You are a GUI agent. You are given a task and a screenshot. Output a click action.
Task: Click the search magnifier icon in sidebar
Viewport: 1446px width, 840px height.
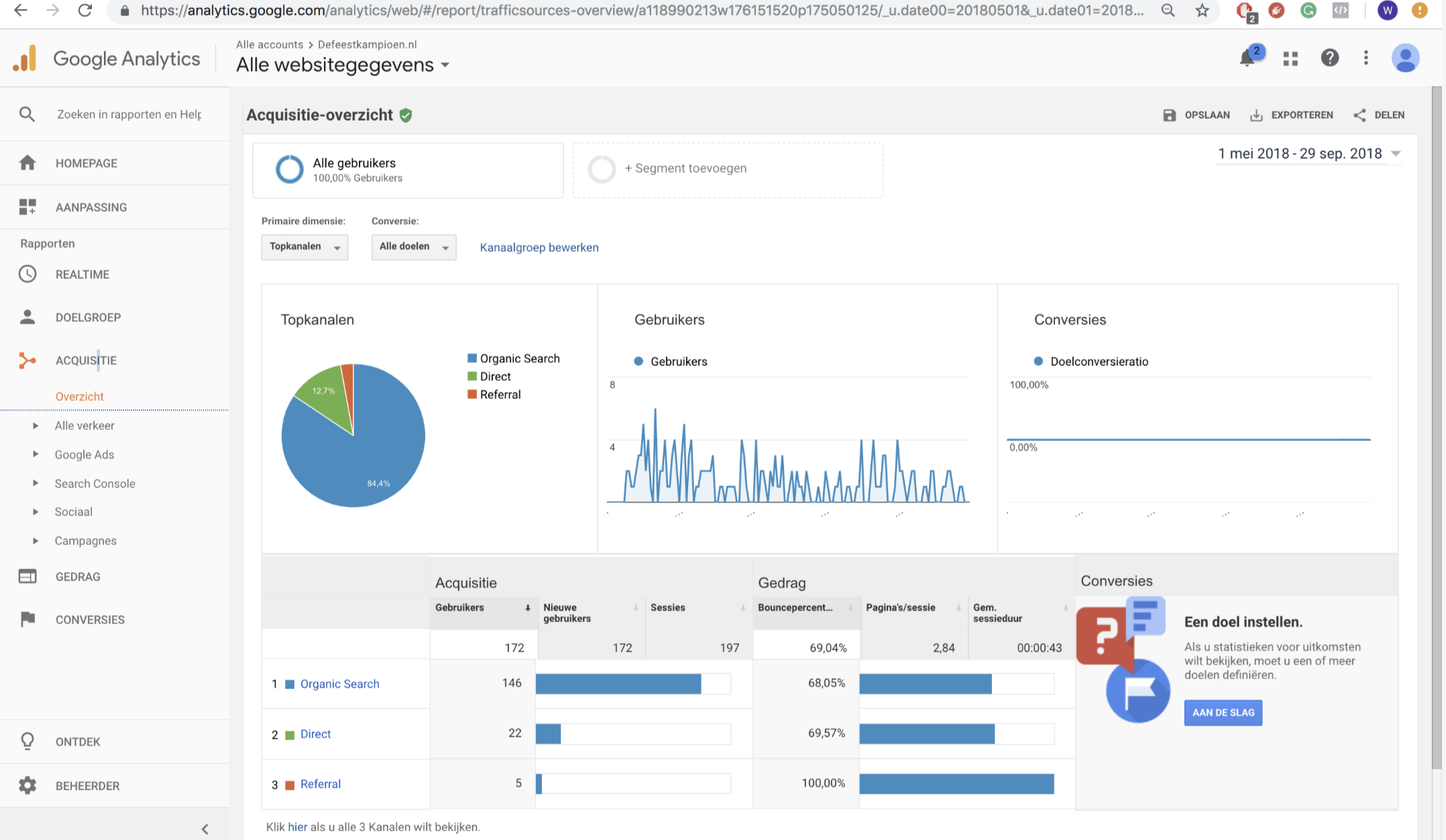27,114
